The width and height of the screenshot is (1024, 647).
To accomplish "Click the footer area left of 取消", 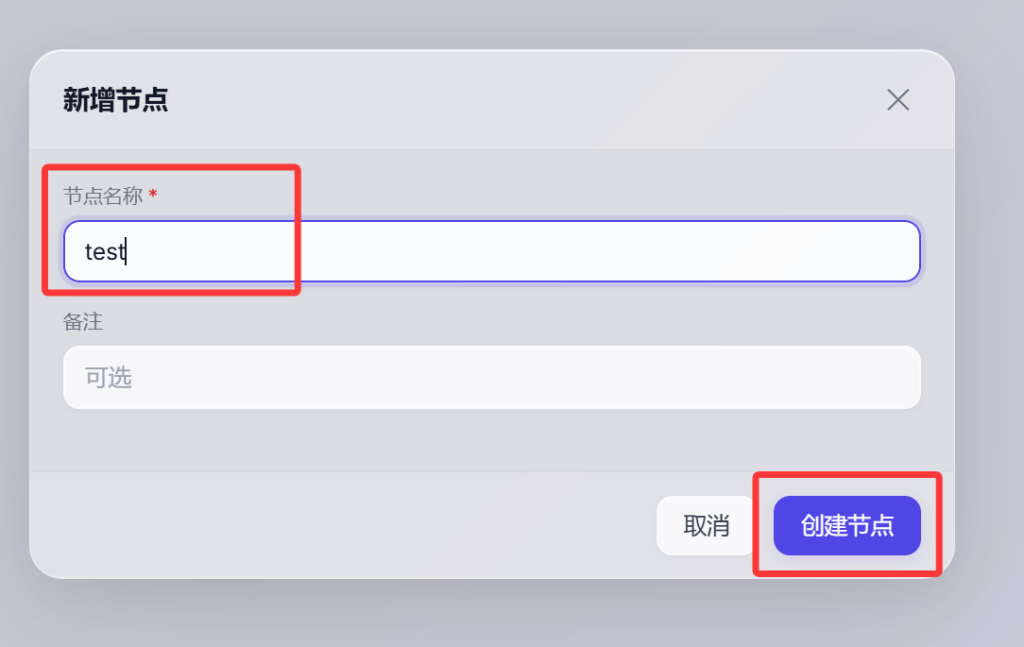I will (x=350, y=526).
